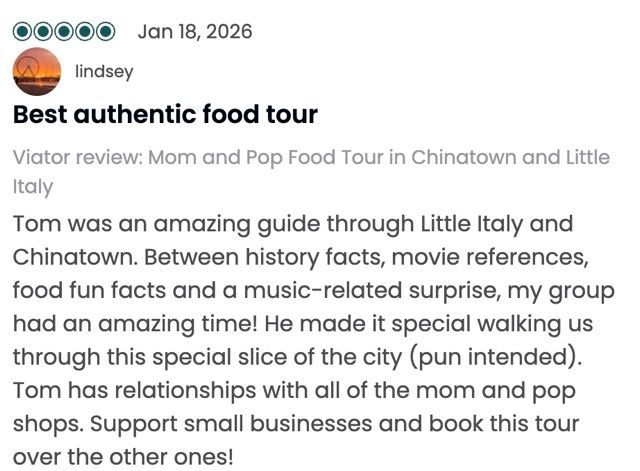Screen dimensions: 640x471
Task: Click the second rating bubble
Action: click(x=44, y=32)
